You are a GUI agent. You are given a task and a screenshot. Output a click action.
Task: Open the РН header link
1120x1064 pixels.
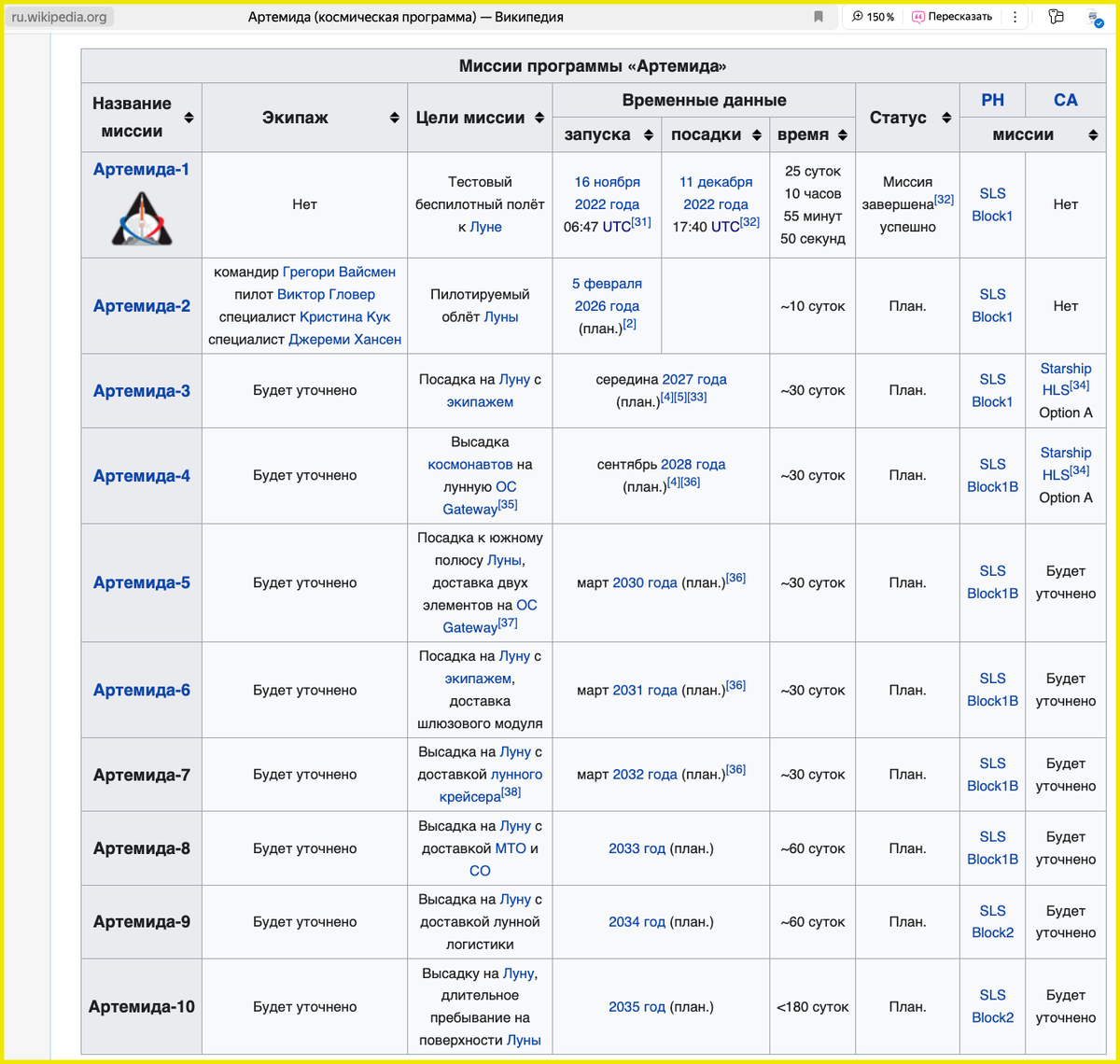click(x=992, y=100)
